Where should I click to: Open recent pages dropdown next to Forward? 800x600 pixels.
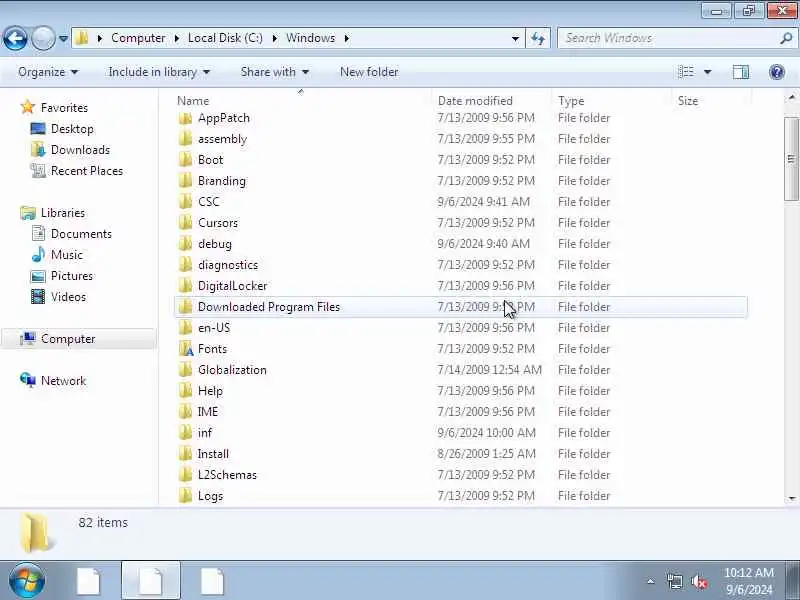(x=63, y=38)
